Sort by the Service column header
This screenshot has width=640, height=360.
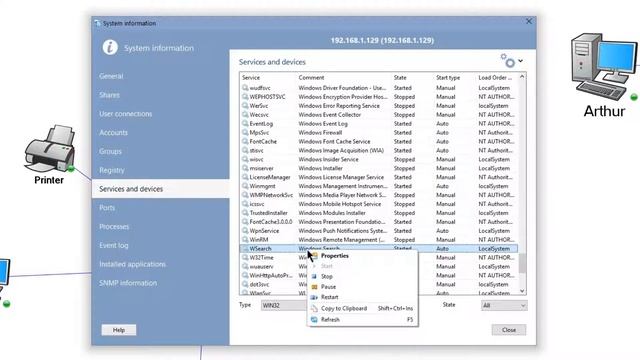[x=268, y=78]
